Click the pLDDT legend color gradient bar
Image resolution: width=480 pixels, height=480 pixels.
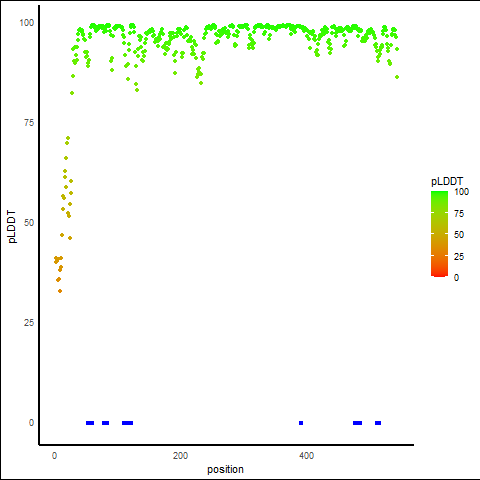click(439, 234)
